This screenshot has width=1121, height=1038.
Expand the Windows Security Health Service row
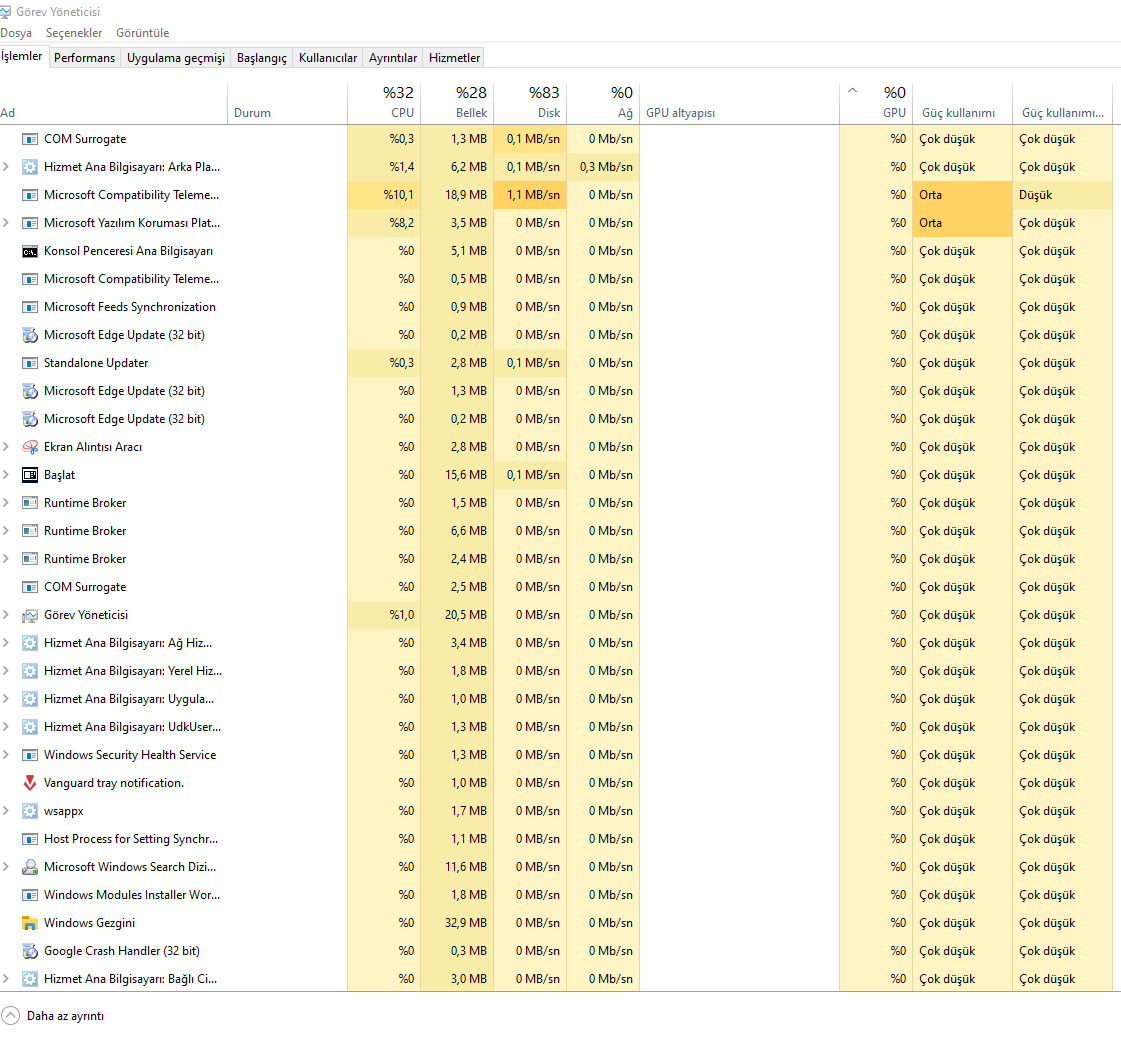point(6,755)
